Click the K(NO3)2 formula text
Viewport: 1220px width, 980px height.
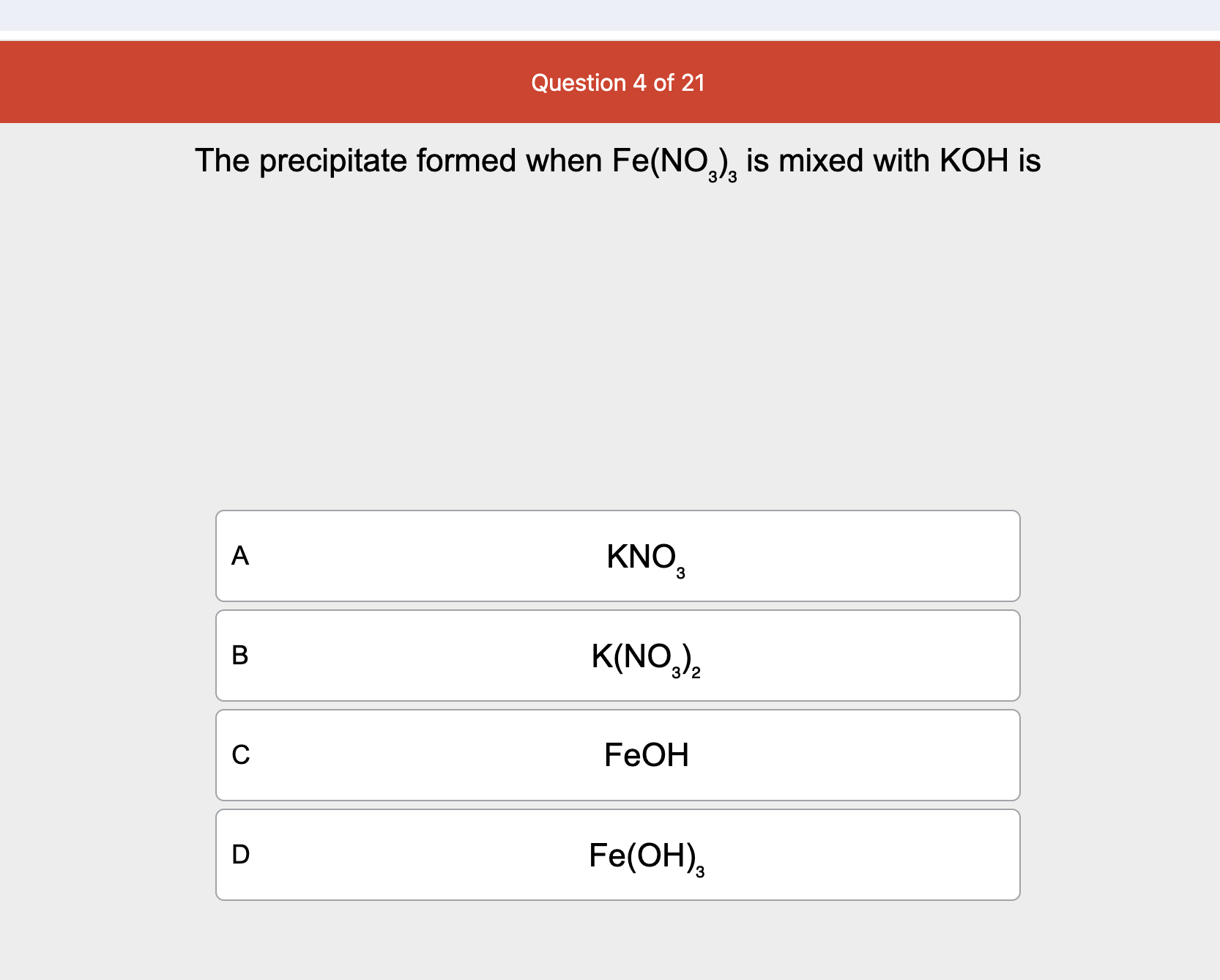[x=645, y=657]
